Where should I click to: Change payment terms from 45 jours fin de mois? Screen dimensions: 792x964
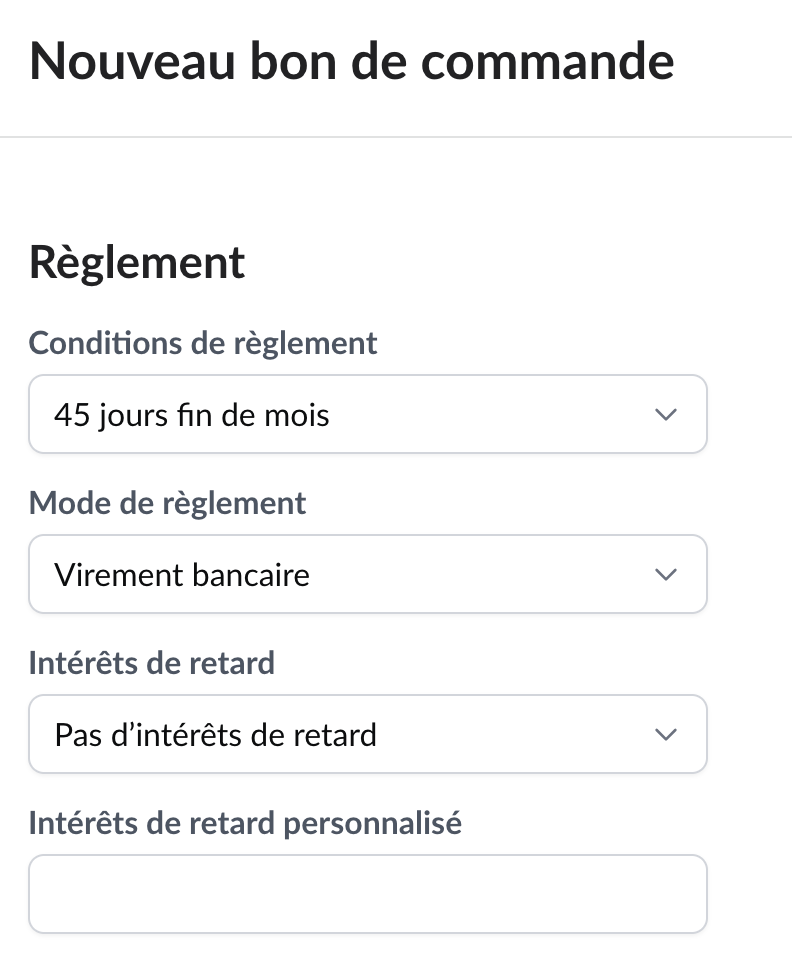368,414
